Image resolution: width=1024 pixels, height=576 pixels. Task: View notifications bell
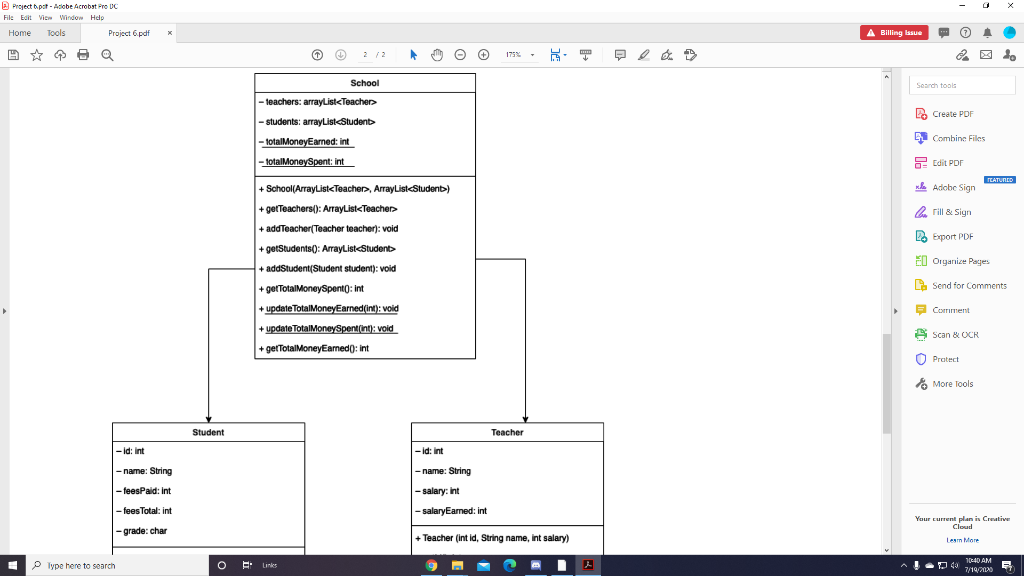[x=987, y=33]
